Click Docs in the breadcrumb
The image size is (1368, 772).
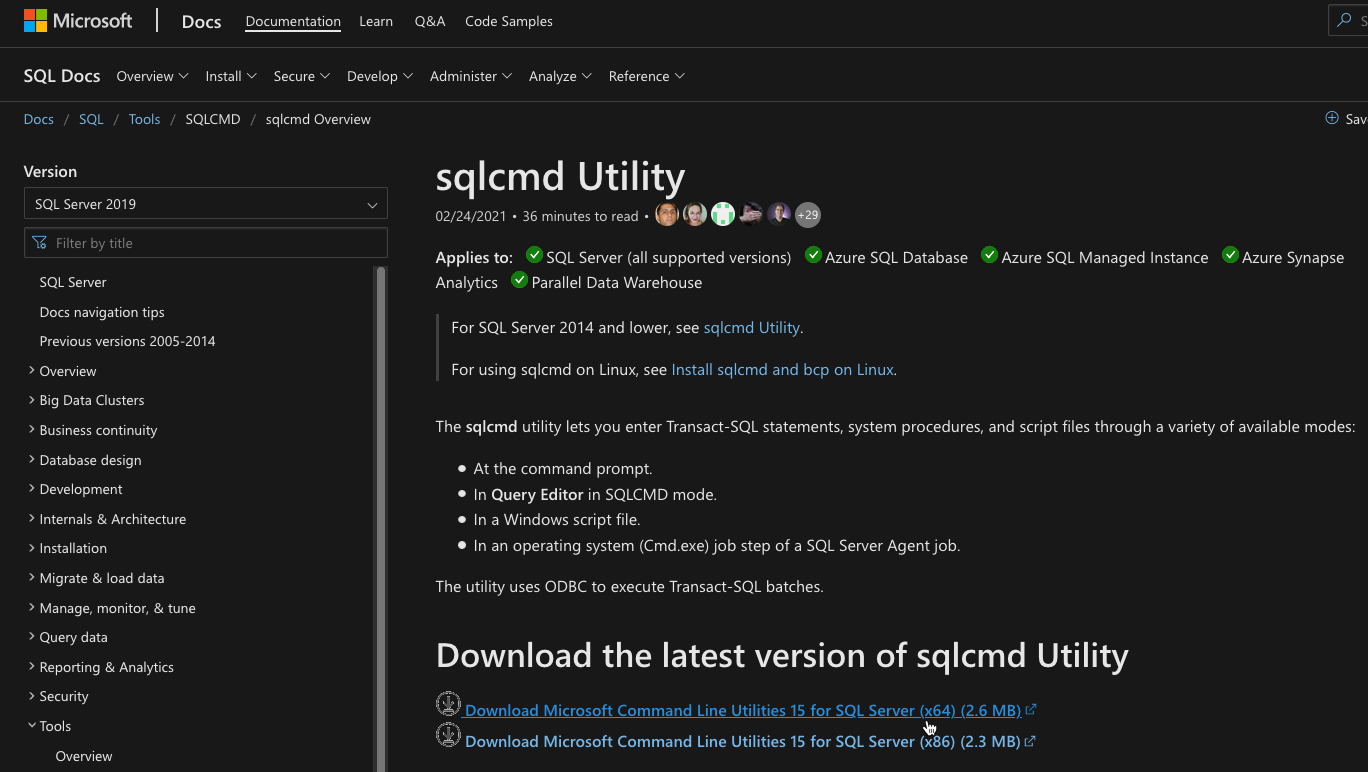coord(39,119)
